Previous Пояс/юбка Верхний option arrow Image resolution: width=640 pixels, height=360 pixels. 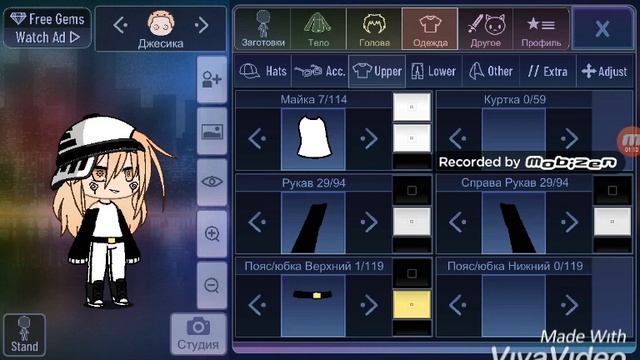pos(258,305)
